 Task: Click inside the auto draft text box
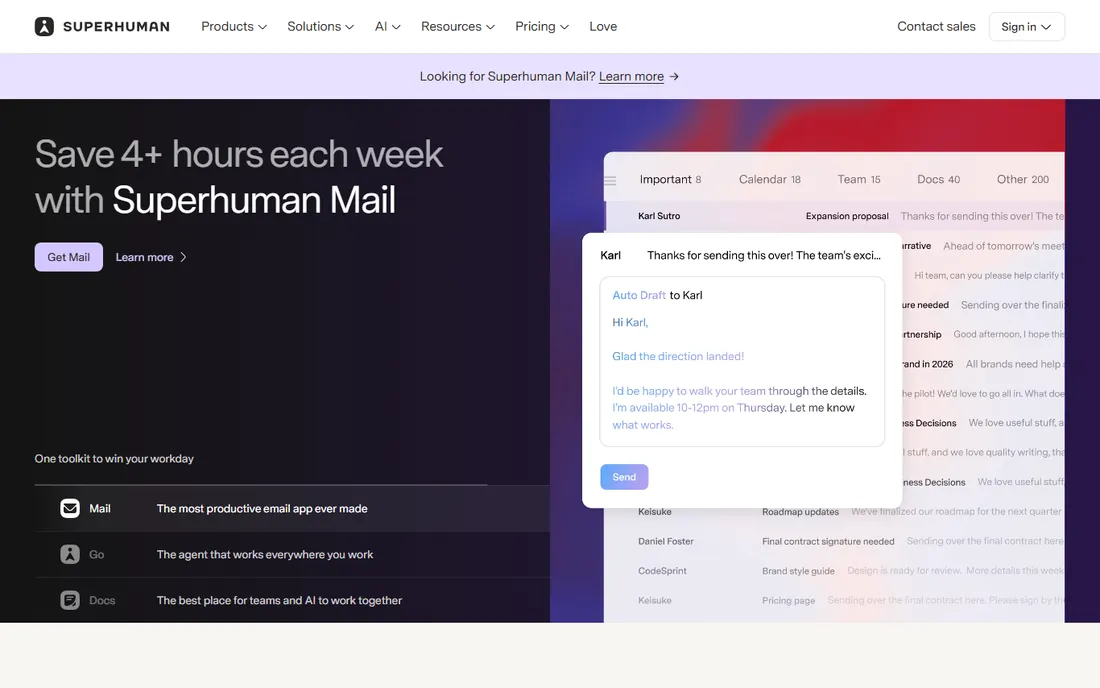point(742,361)
